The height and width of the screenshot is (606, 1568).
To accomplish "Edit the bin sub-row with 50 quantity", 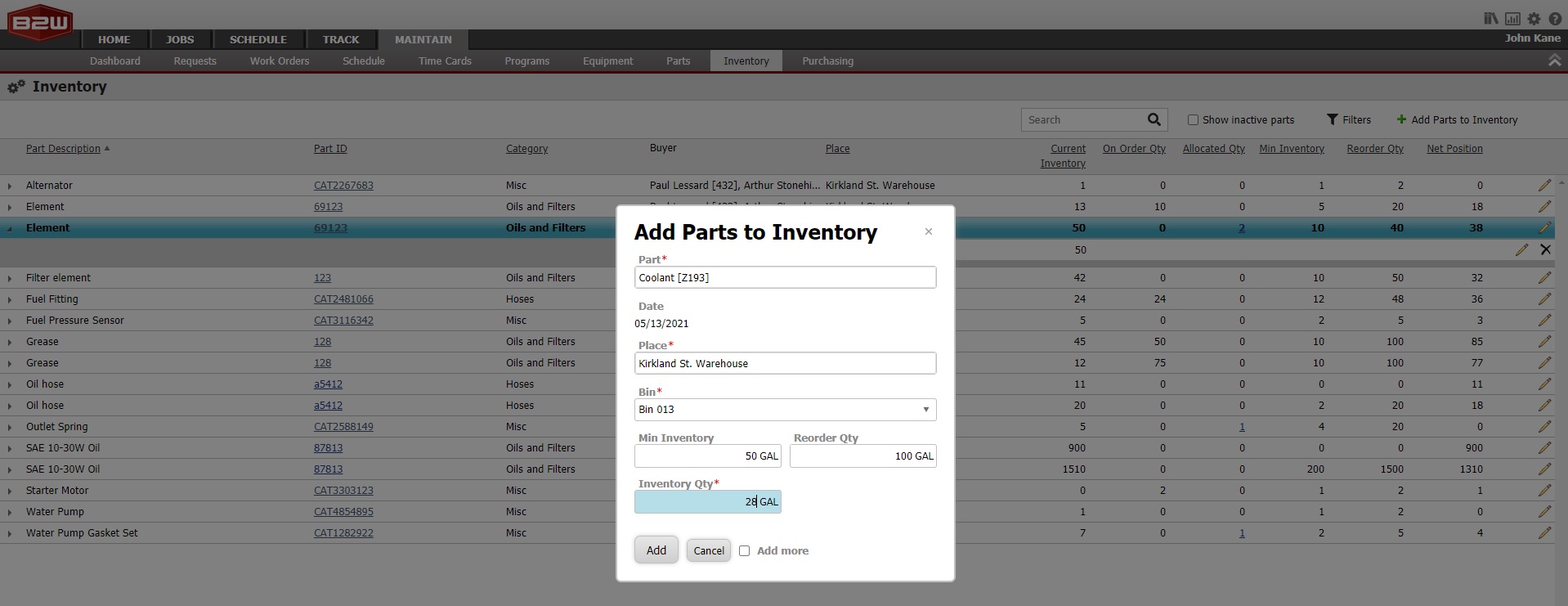I will tap(1521, 249).
